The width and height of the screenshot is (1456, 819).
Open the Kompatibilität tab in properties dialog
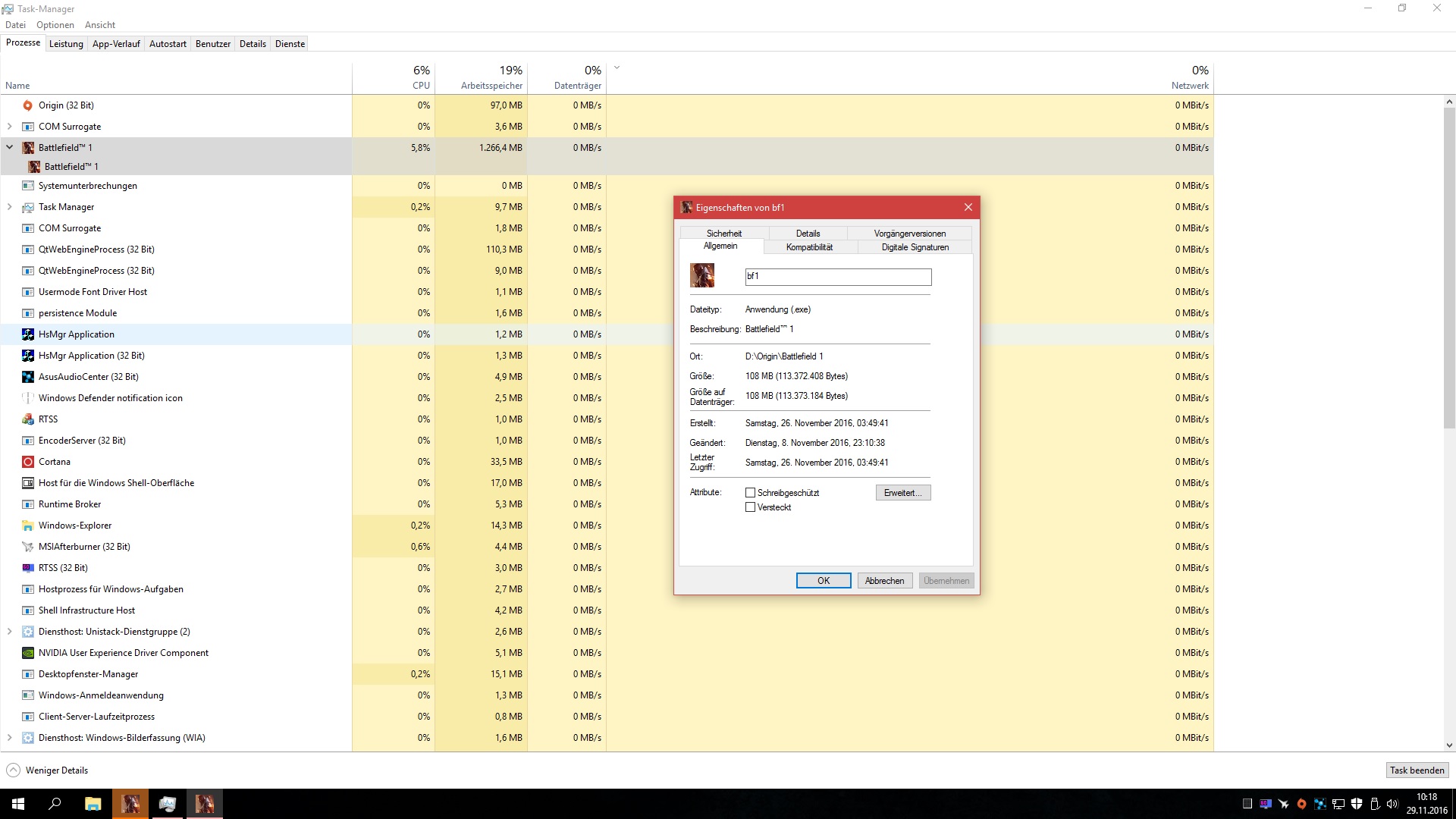point(809,247)
